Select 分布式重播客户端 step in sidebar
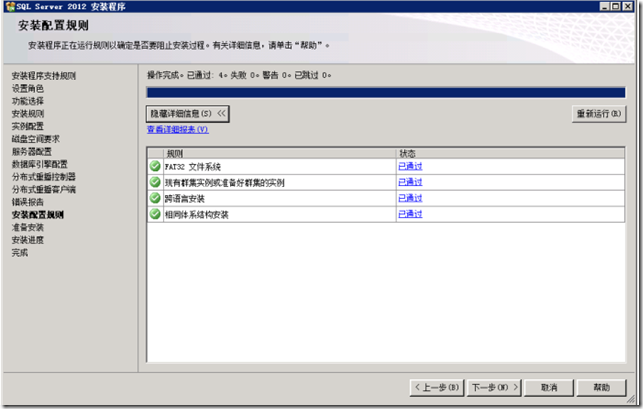The height and width of the screenshot is (409, 643). point(43,190)
